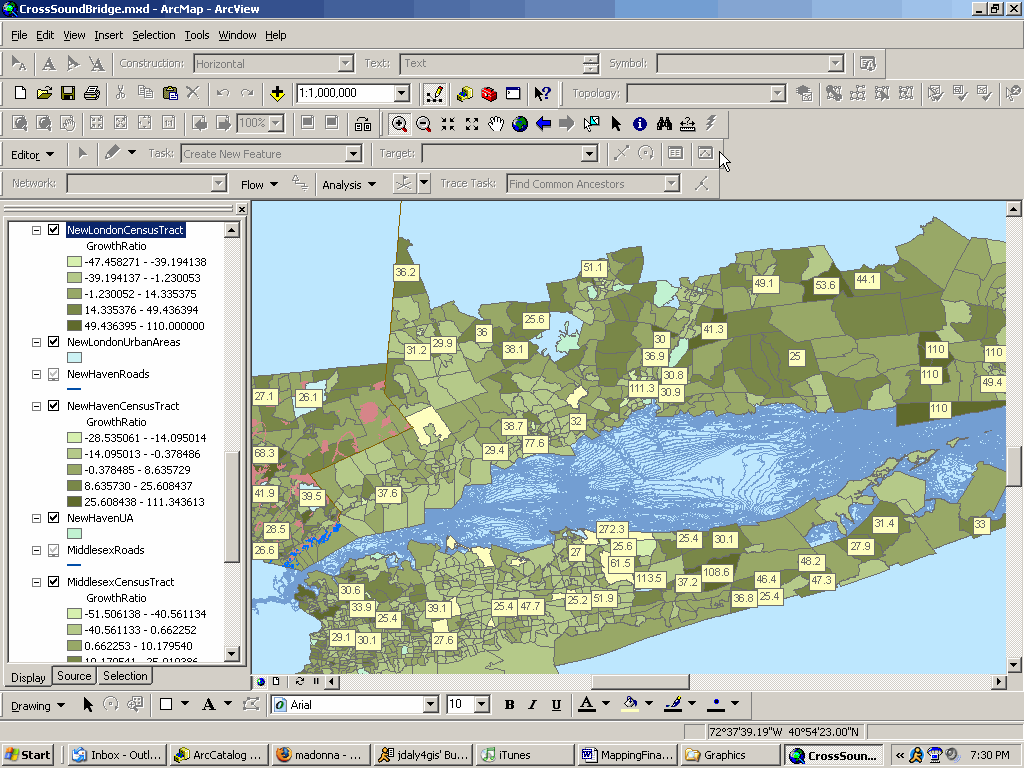
Task: Open the map scale dropdown
Action: coord(401,94)
